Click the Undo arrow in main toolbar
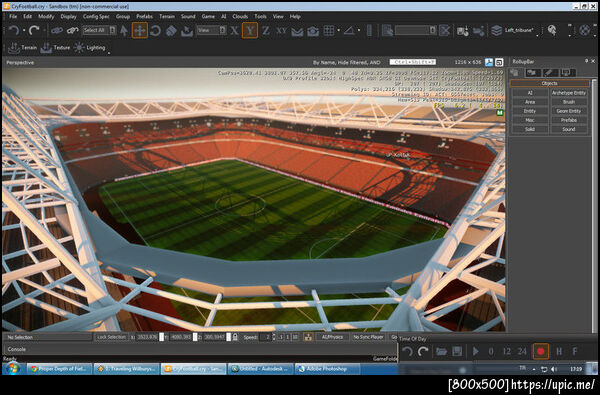The height and width of the screenshot is (395, 600). [x=14, y=30]
